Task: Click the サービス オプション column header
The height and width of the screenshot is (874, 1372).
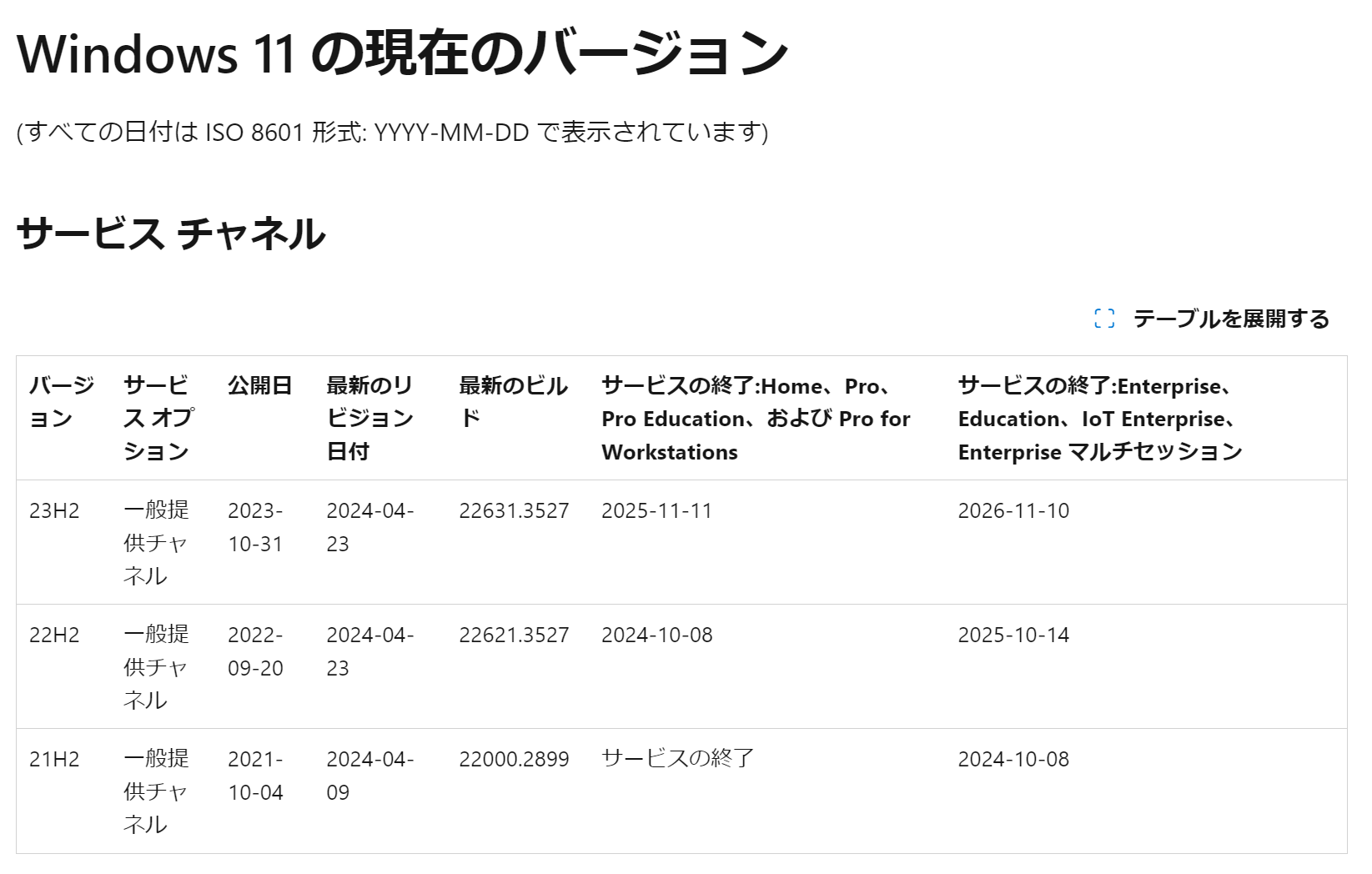Action: tap(159, 418)
